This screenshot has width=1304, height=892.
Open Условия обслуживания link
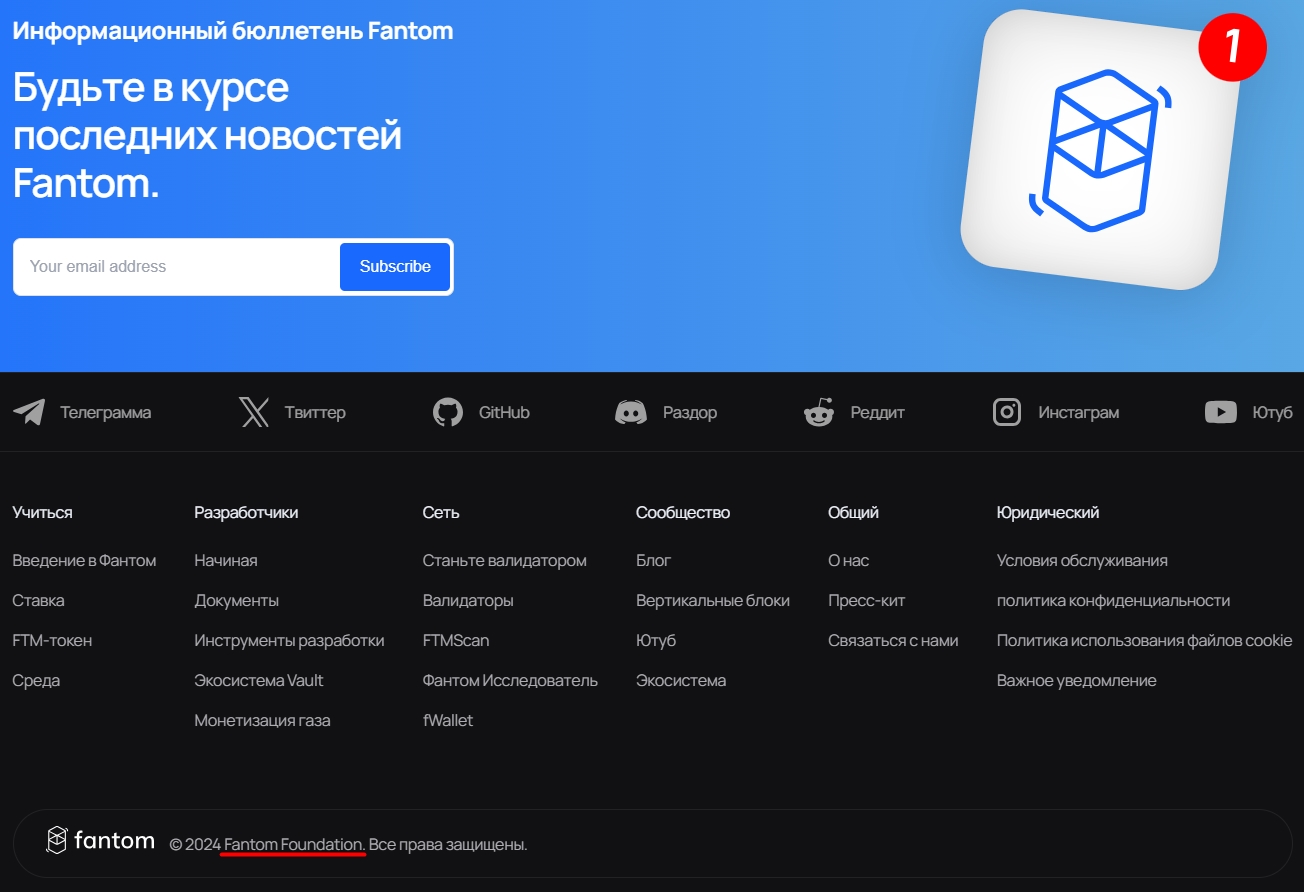(x=1082, y=561)
